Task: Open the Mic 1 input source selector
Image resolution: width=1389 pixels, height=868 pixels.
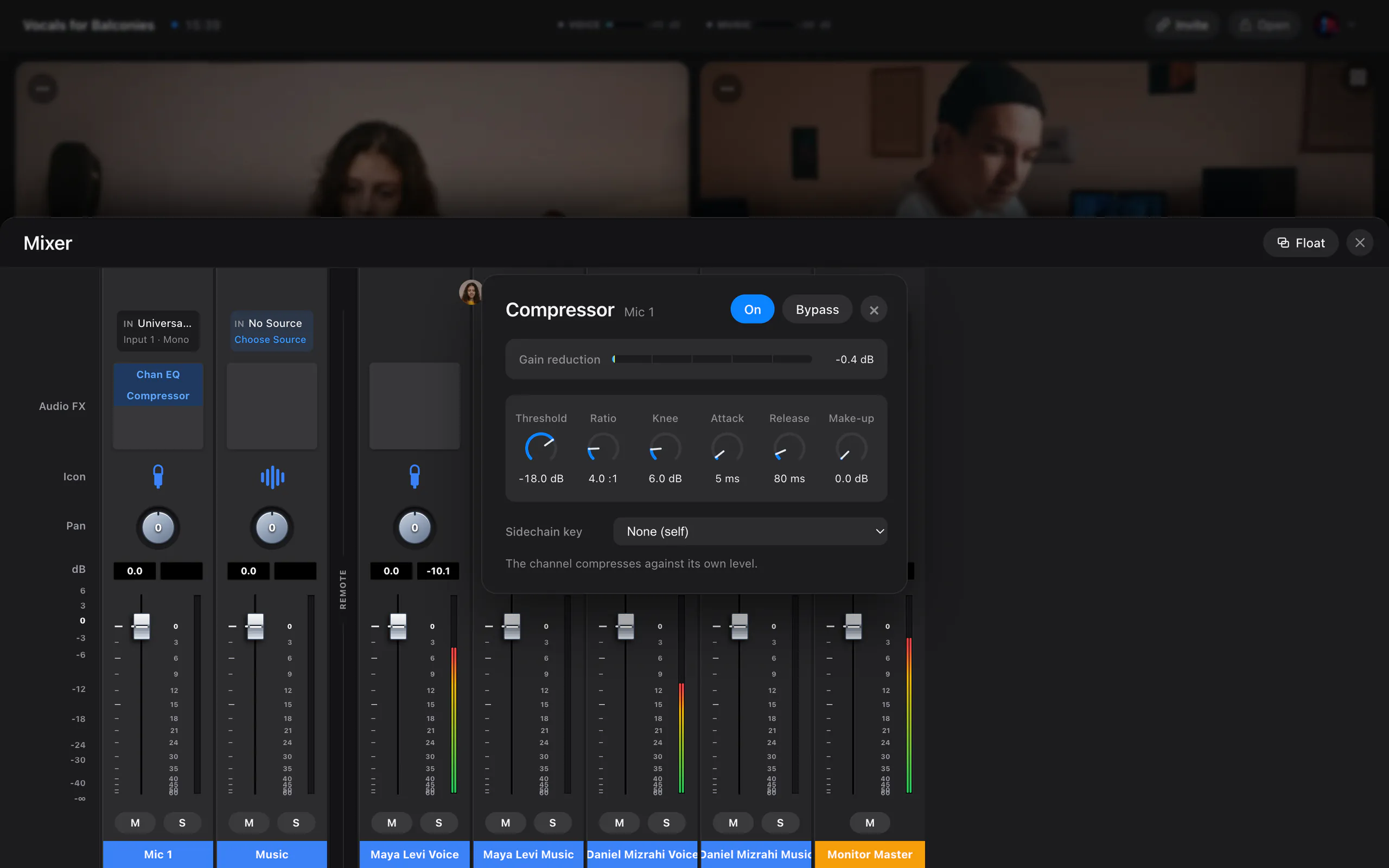Action: click(x=158, y=331)
